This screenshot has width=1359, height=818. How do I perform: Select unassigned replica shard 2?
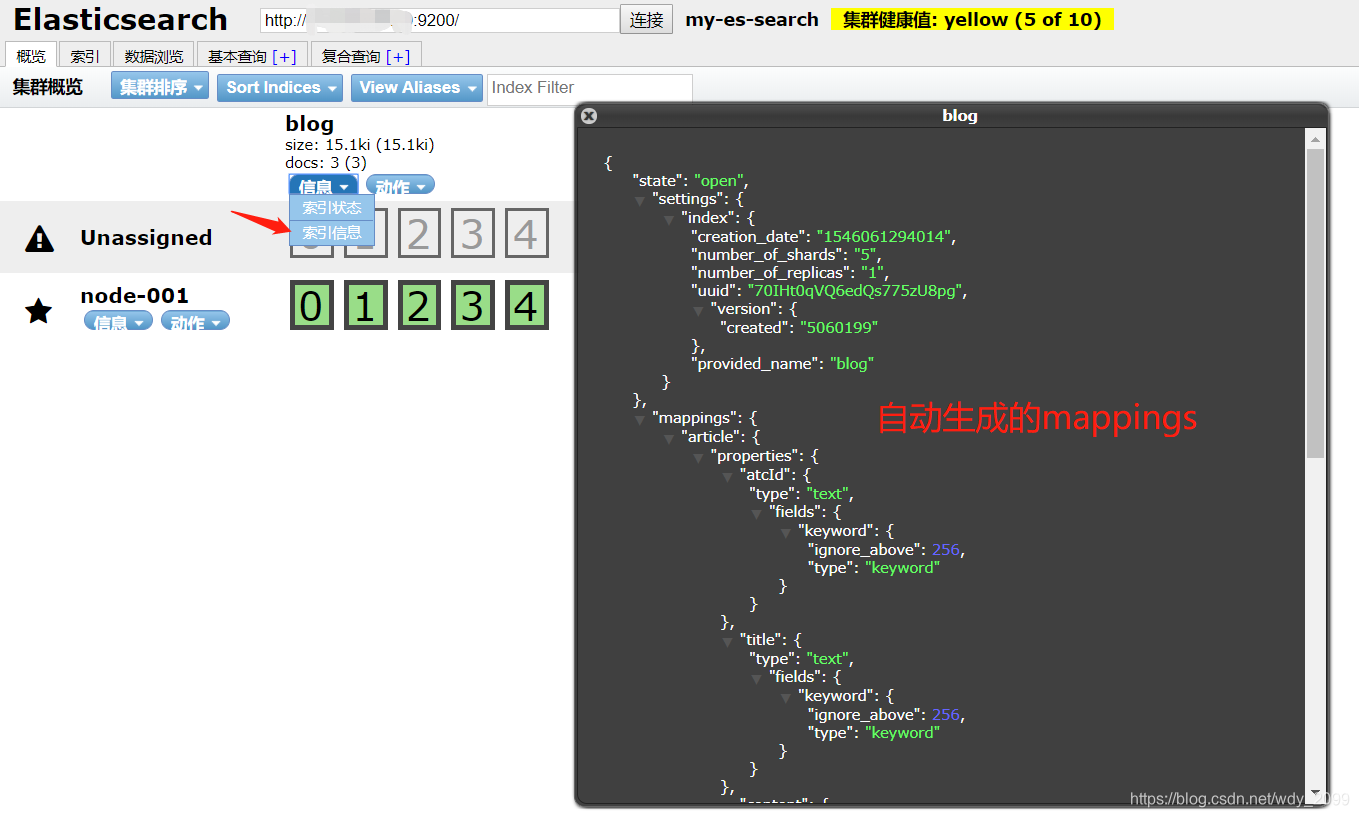418,233
